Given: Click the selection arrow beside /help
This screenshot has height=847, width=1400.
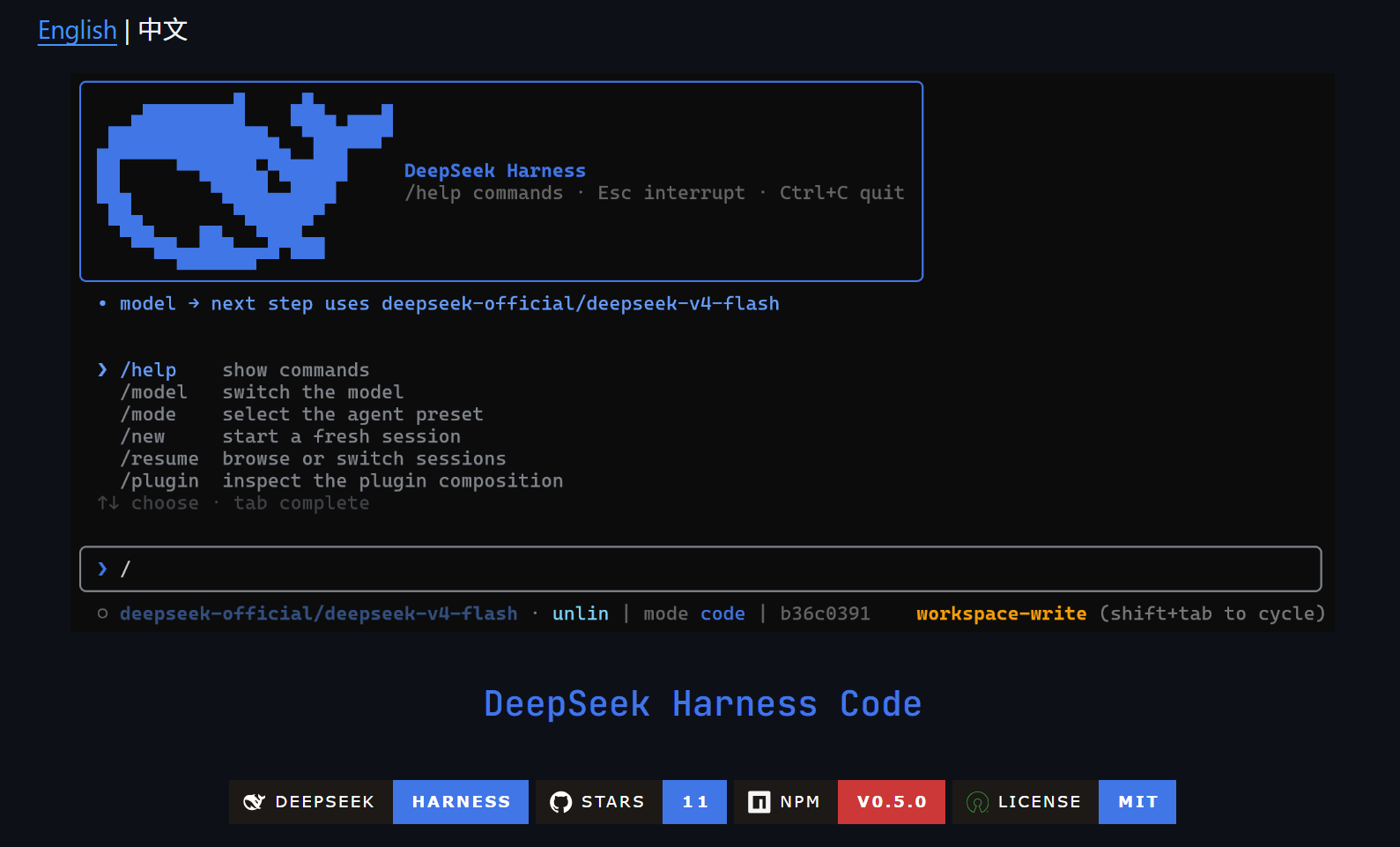Looking at the screenshot, I should (102, 370).
